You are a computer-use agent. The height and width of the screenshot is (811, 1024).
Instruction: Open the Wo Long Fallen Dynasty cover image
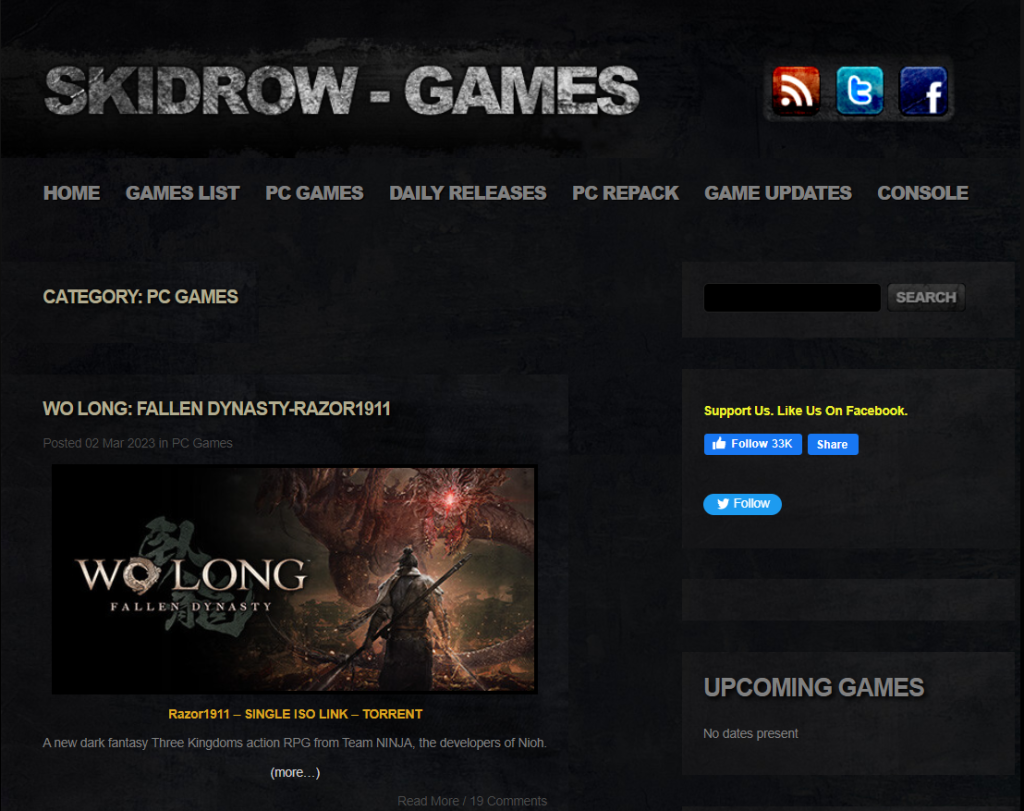point(295,579)
